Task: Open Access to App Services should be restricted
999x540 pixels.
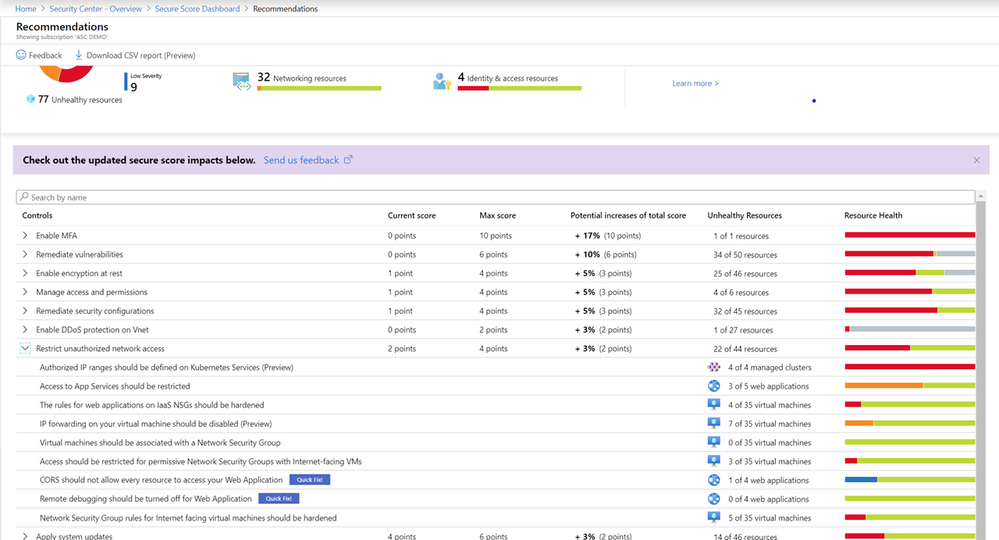Action: 115,386
